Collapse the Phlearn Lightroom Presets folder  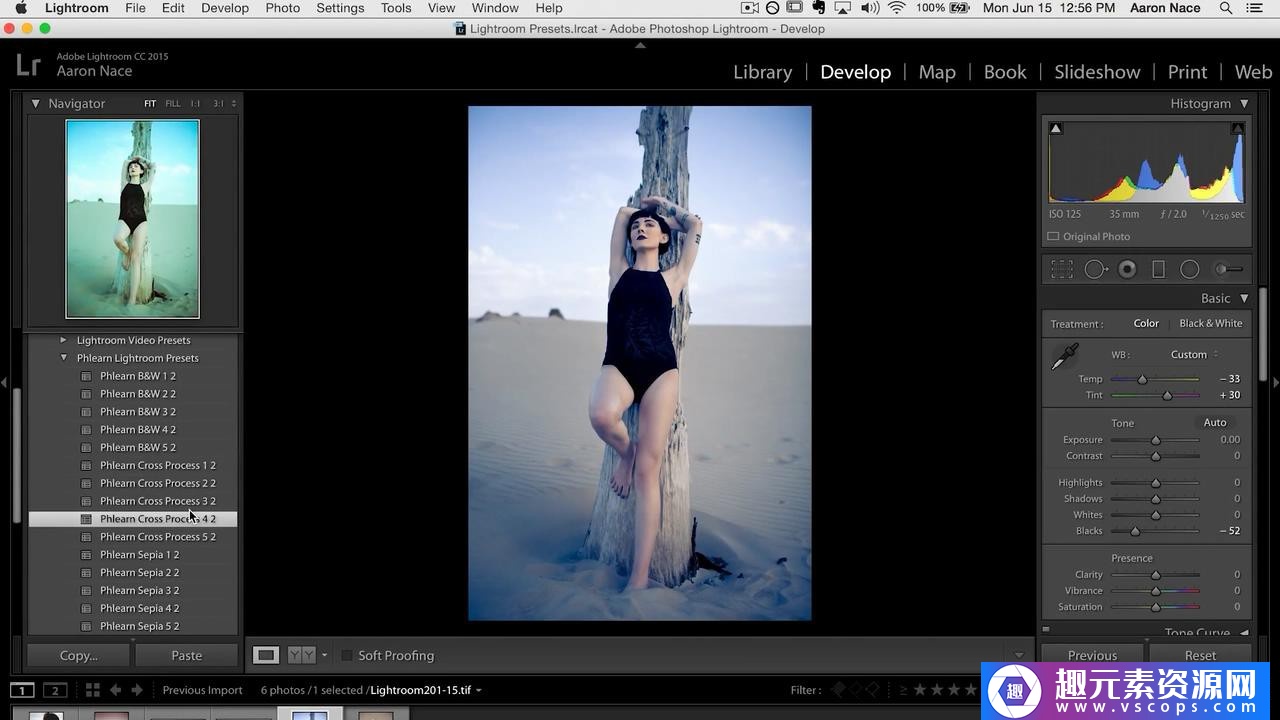point(63,358)
